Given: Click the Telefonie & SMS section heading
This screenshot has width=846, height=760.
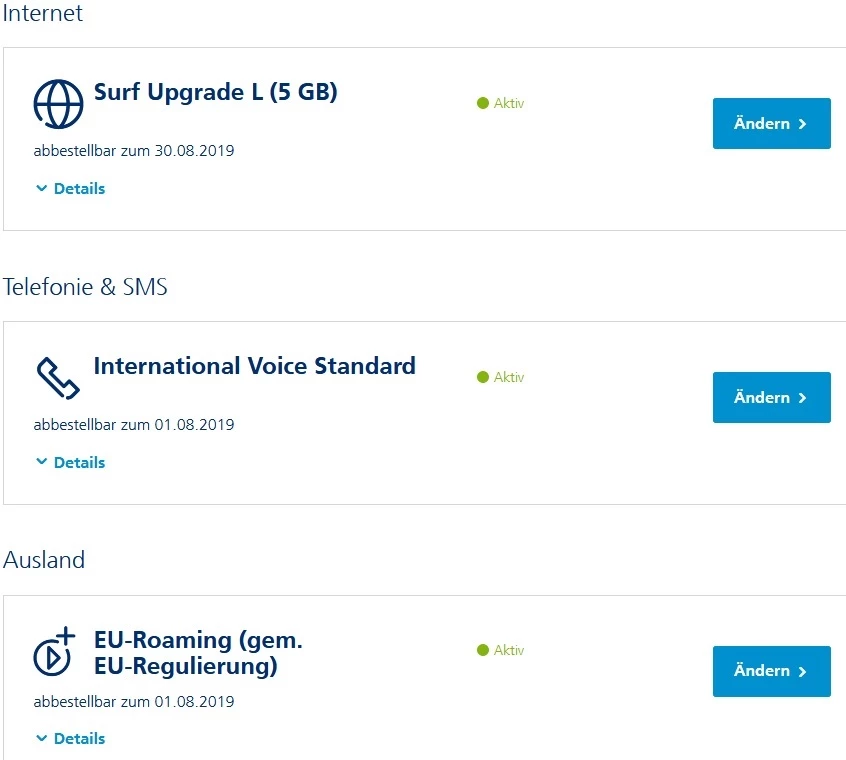Looking at the screenshot, I should (85, 288).
